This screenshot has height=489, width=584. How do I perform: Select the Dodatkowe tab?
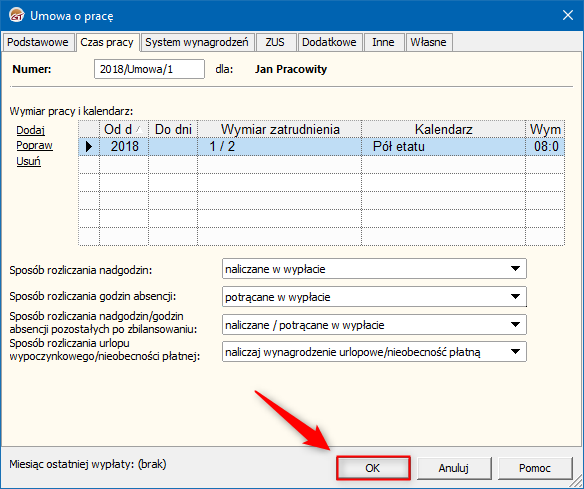[329, 42]
